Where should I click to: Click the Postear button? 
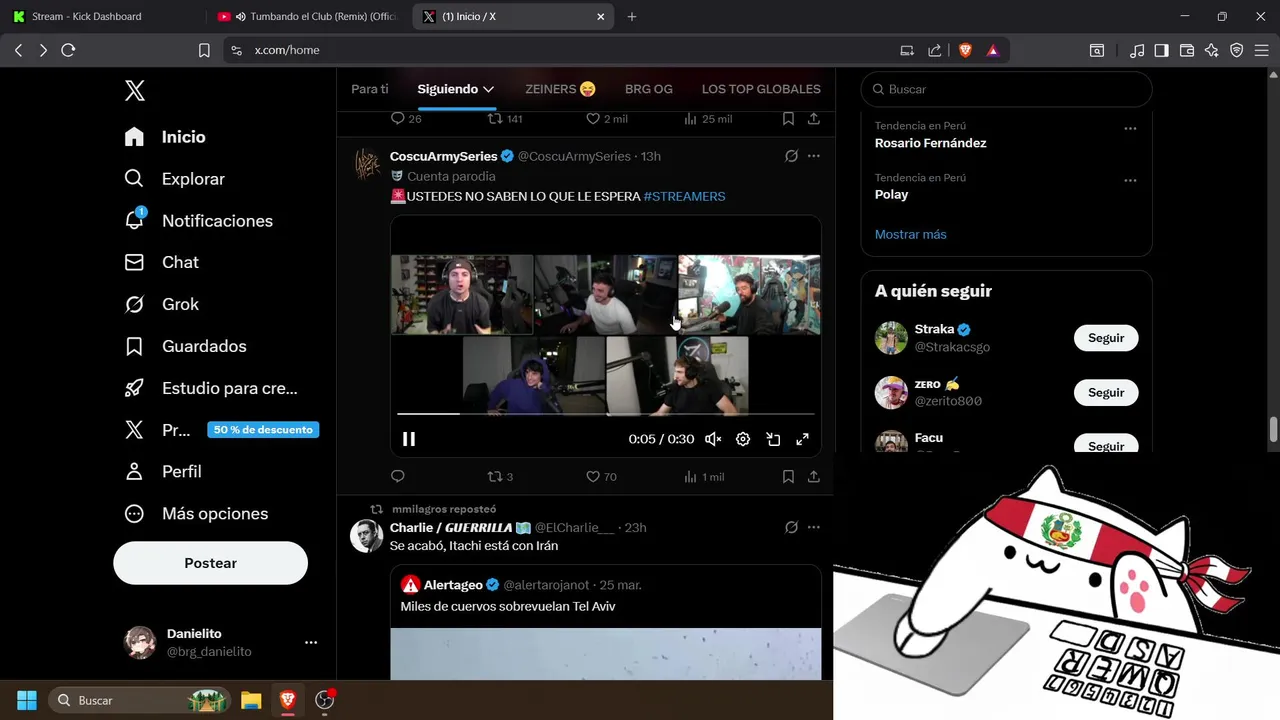click(210, 563)
